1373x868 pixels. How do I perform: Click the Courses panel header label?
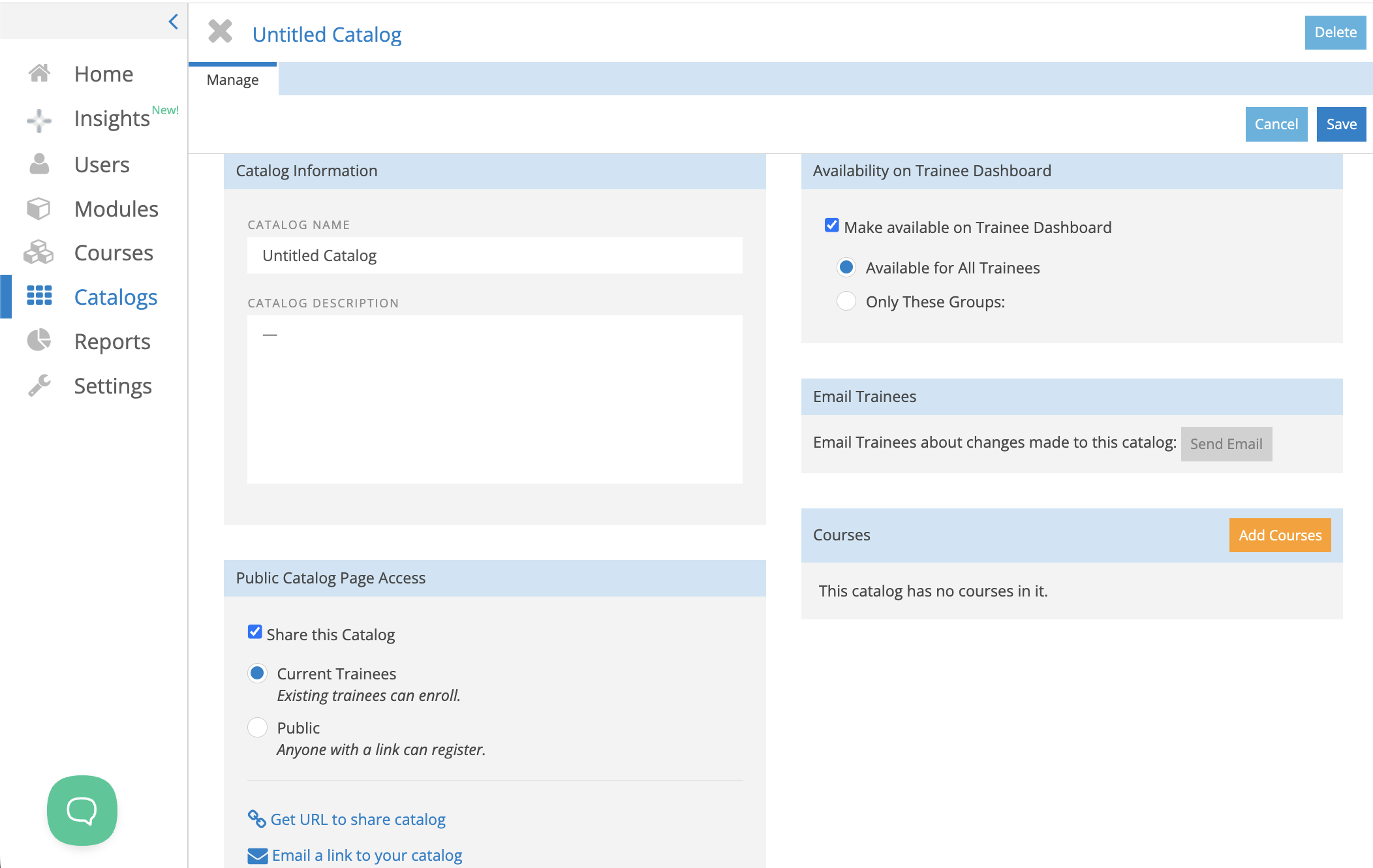pos(842,535)
